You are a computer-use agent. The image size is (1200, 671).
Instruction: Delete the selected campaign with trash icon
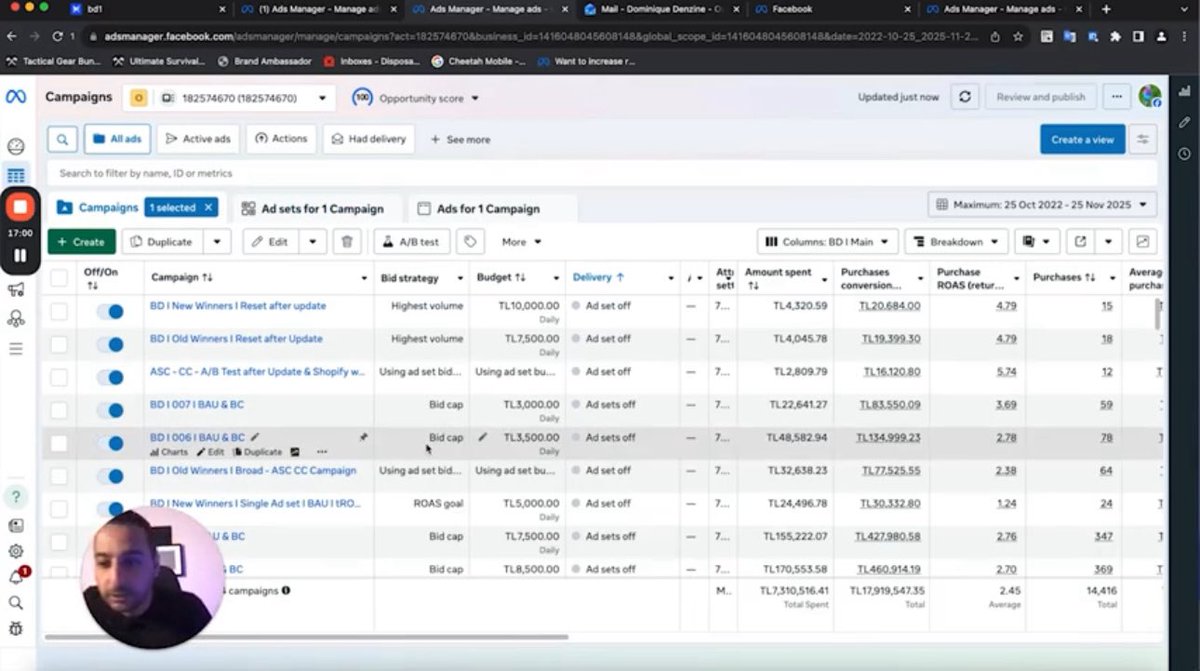[x=346, y=241]
